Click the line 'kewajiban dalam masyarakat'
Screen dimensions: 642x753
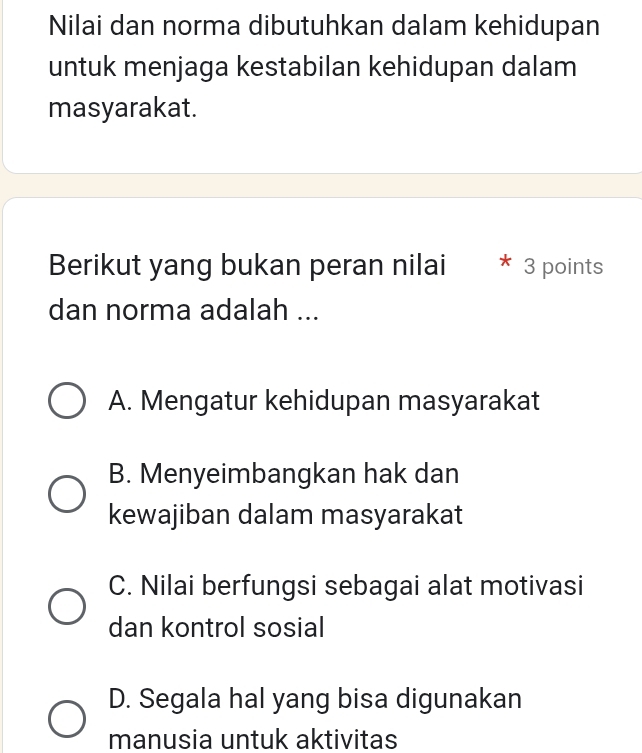pyautogui.click(x=286, y=515)
